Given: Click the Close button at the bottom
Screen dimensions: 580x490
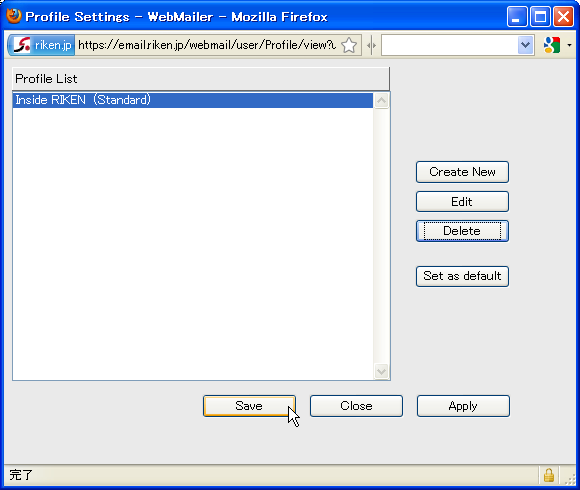Looking at the screenshot, I should pyautogui.click(x=356, y=406).
